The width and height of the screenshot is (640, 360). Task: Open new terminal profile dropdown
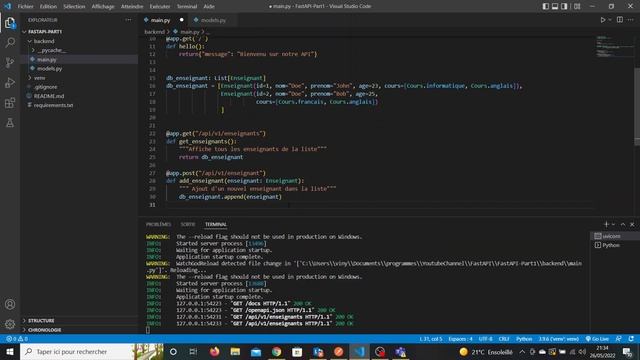pyautogui.click(x=613, y=224)
